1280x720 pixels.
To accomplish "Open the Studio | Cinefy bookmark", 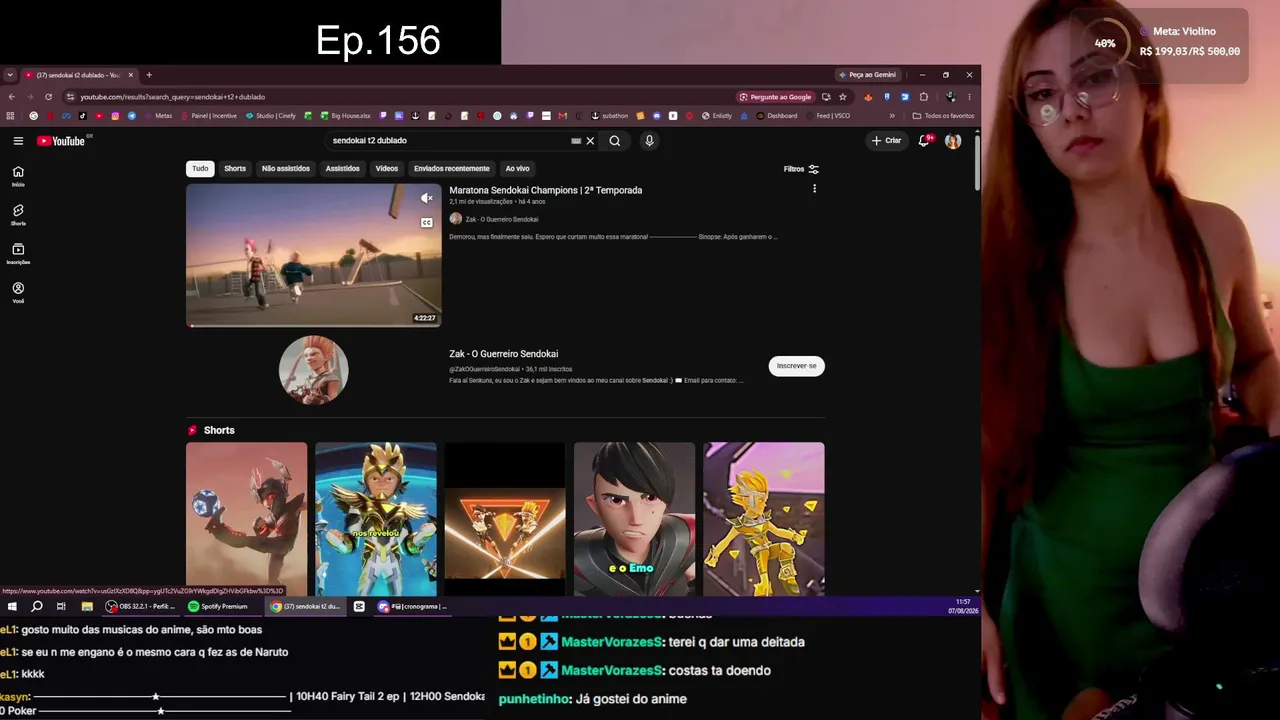I will click(270, 116).
